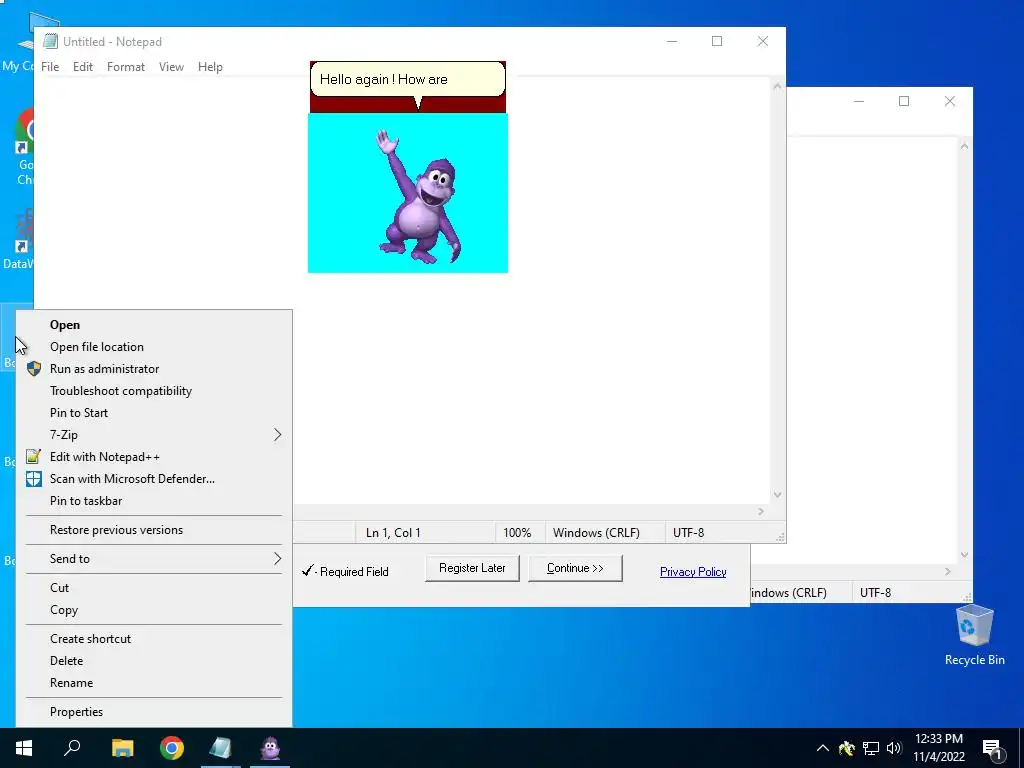Launch Google Chrome from the taskbar

(x=172, y=748)
